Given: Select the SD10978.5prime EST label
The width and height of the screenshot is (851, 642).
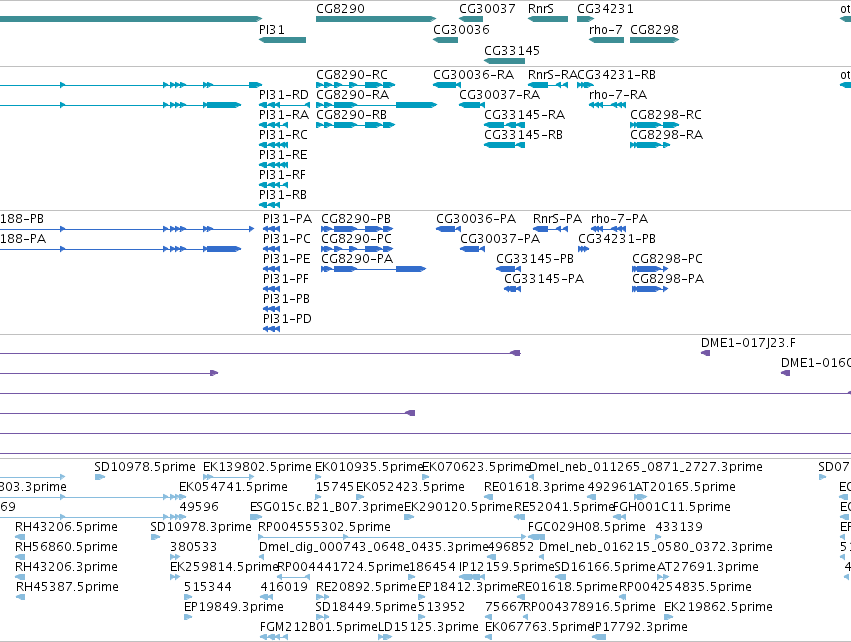Looking at the screenshot, I should 145,467.
